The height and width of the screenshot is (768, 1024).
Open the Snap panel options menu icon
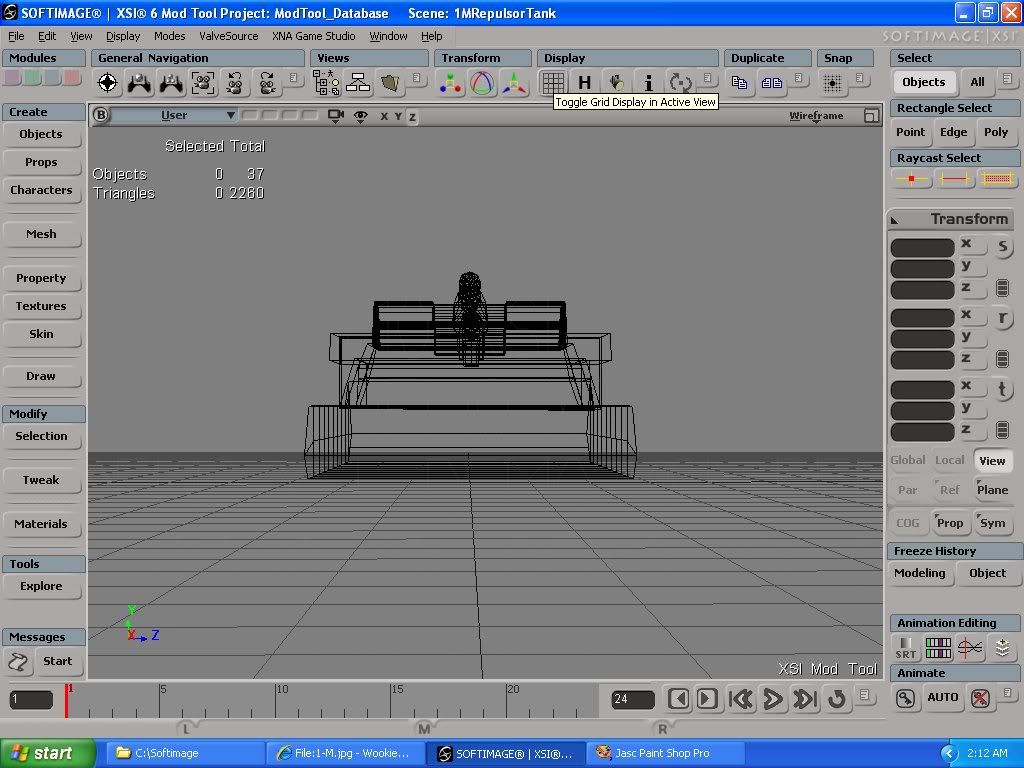pyautogui.click(x=859, y=78)
